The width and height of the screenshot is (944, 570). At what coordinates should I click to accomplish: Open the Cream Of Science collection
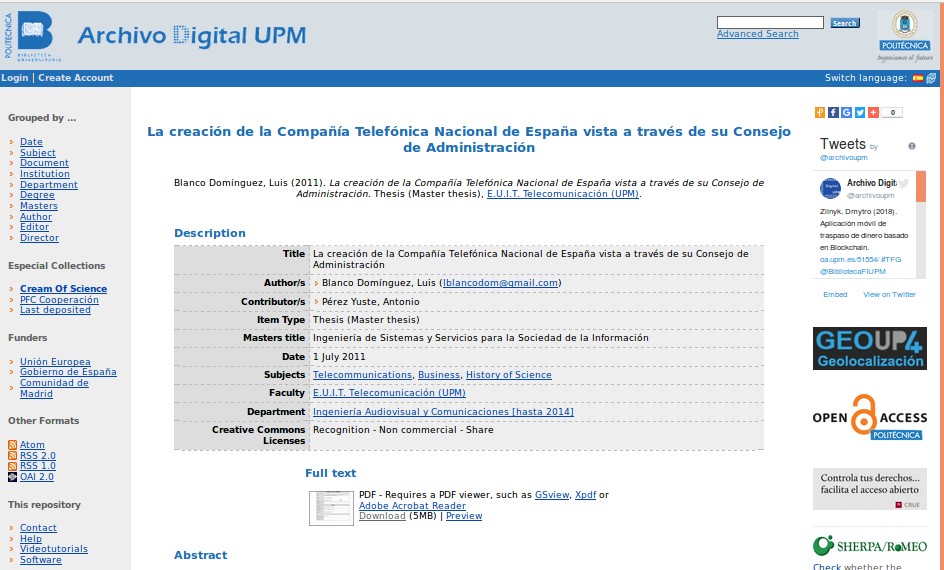point(63,289)
